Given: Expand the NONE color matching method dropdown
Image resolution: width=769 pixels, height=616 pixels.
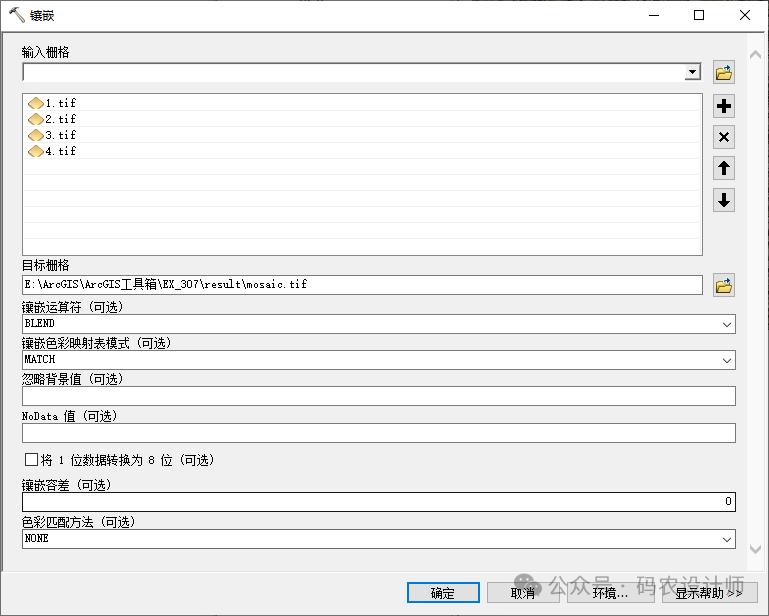Looking at the screenshot, I should pos(726,539).
